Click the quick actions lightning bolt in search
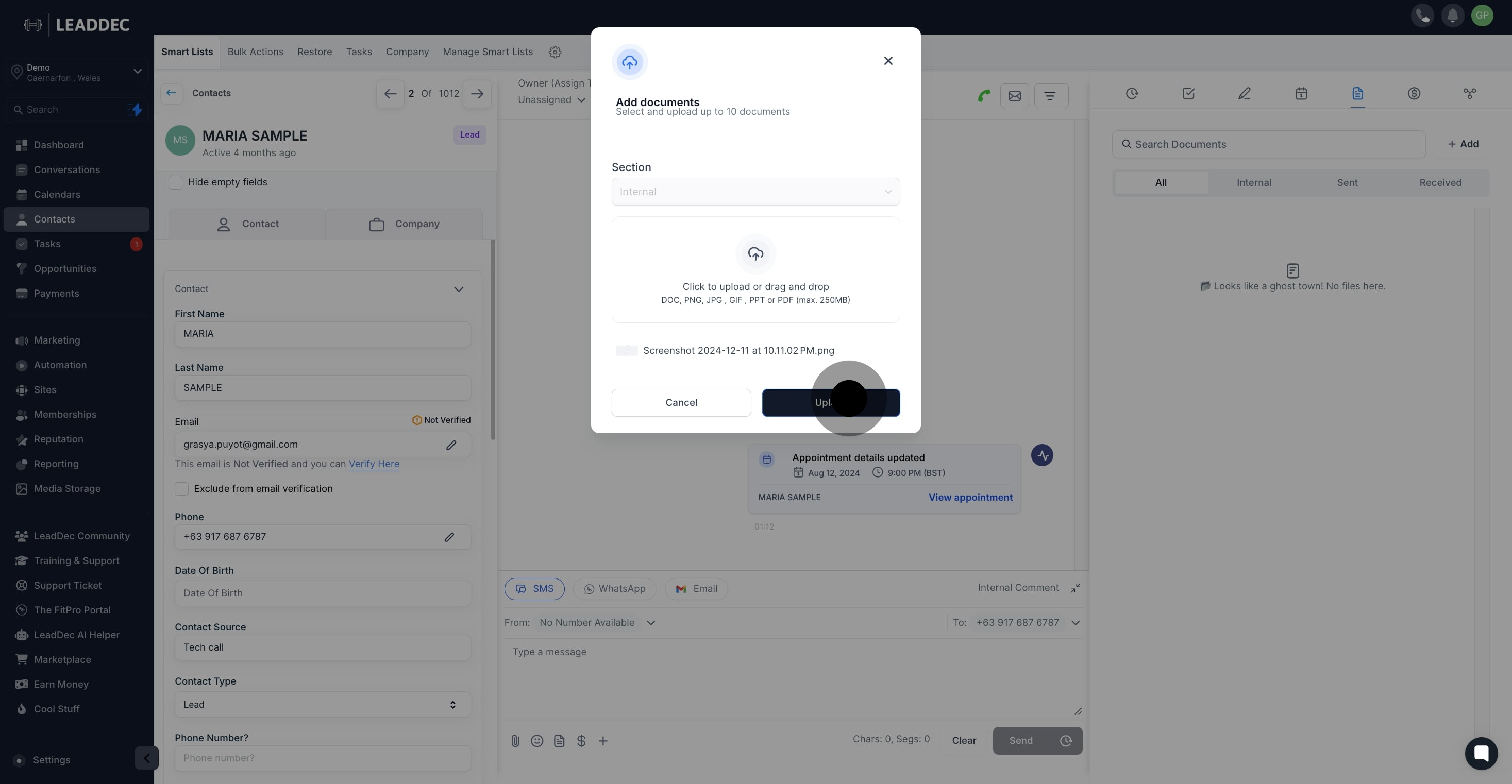Screen dimensions: 1512x784 136,110
